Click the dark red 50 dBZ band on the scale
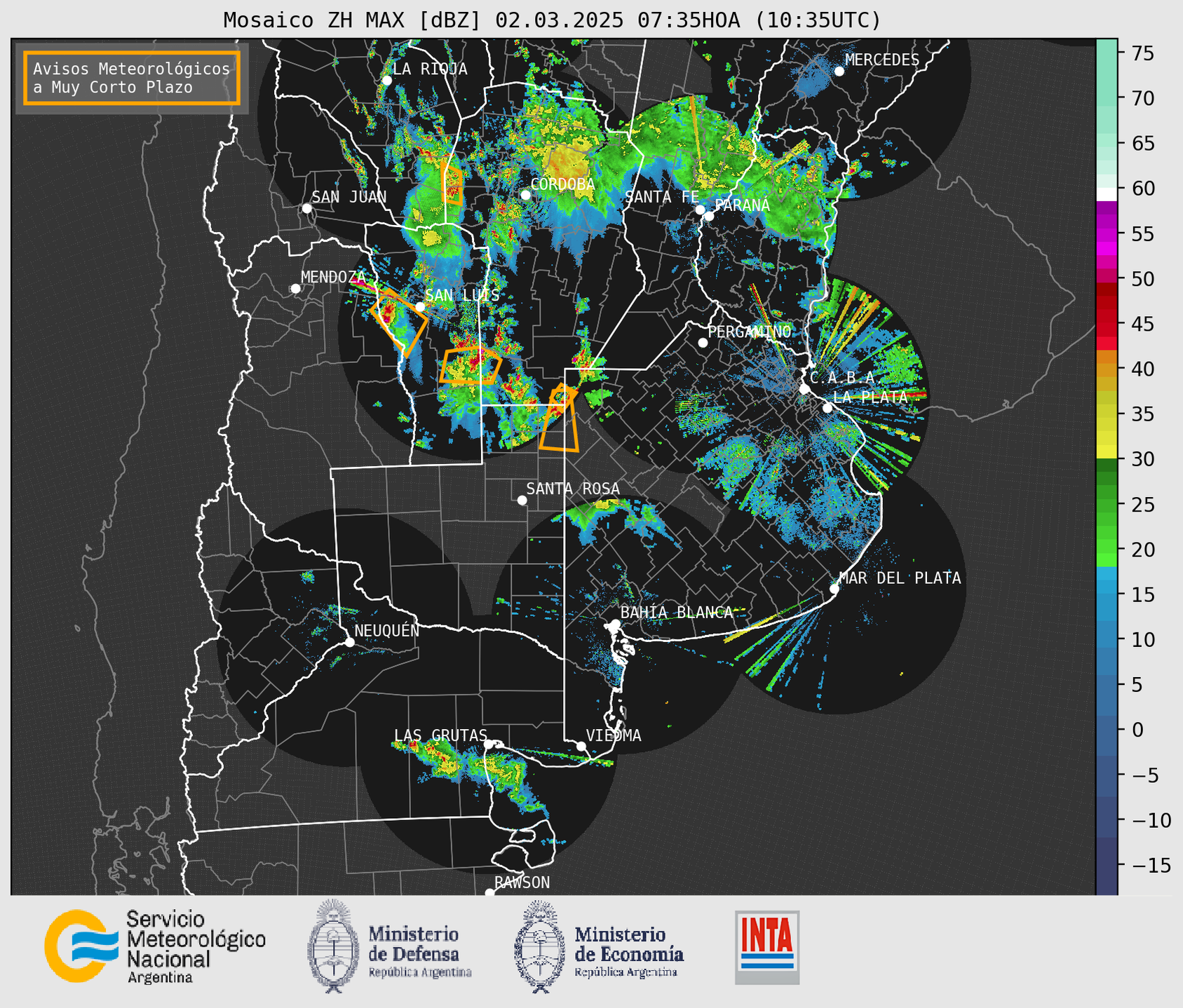Viewport: 1183px width, 1008px height. click(1107, 290)
